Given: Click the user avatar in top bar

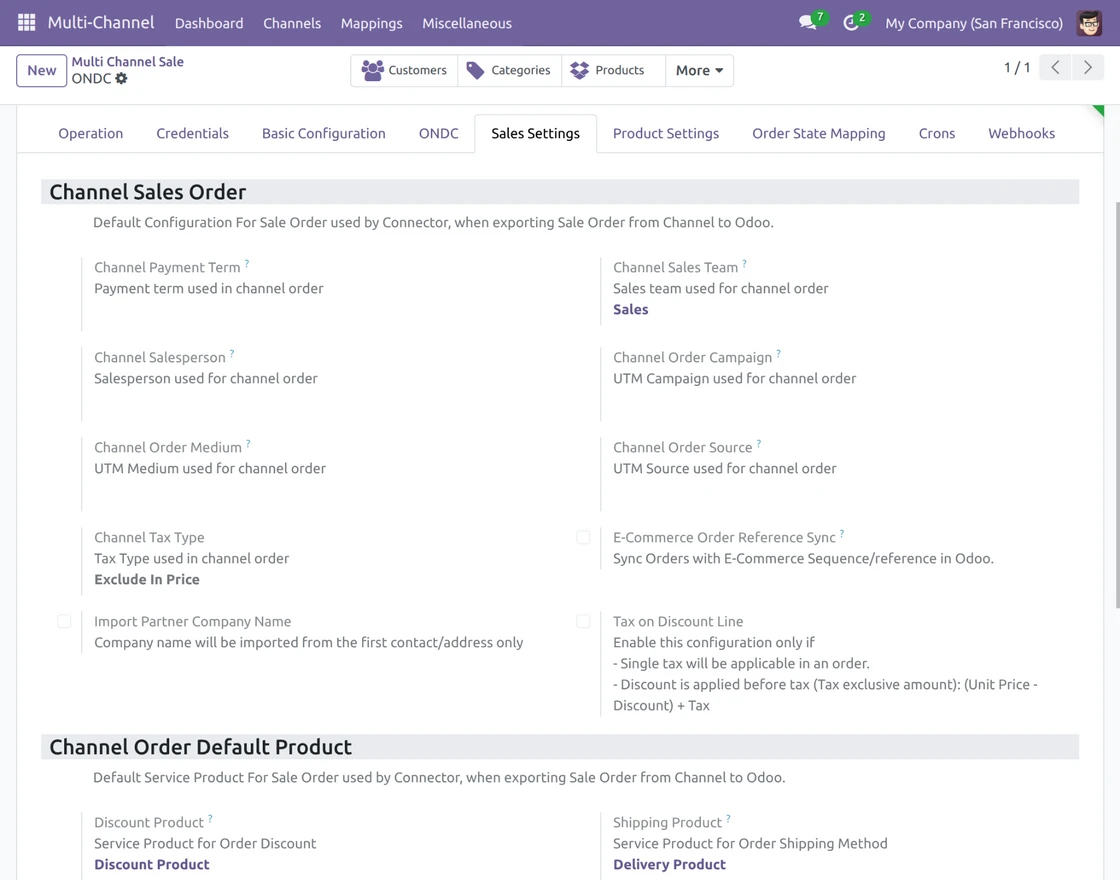Looking at the screenshot, I should click(1089, 23).
